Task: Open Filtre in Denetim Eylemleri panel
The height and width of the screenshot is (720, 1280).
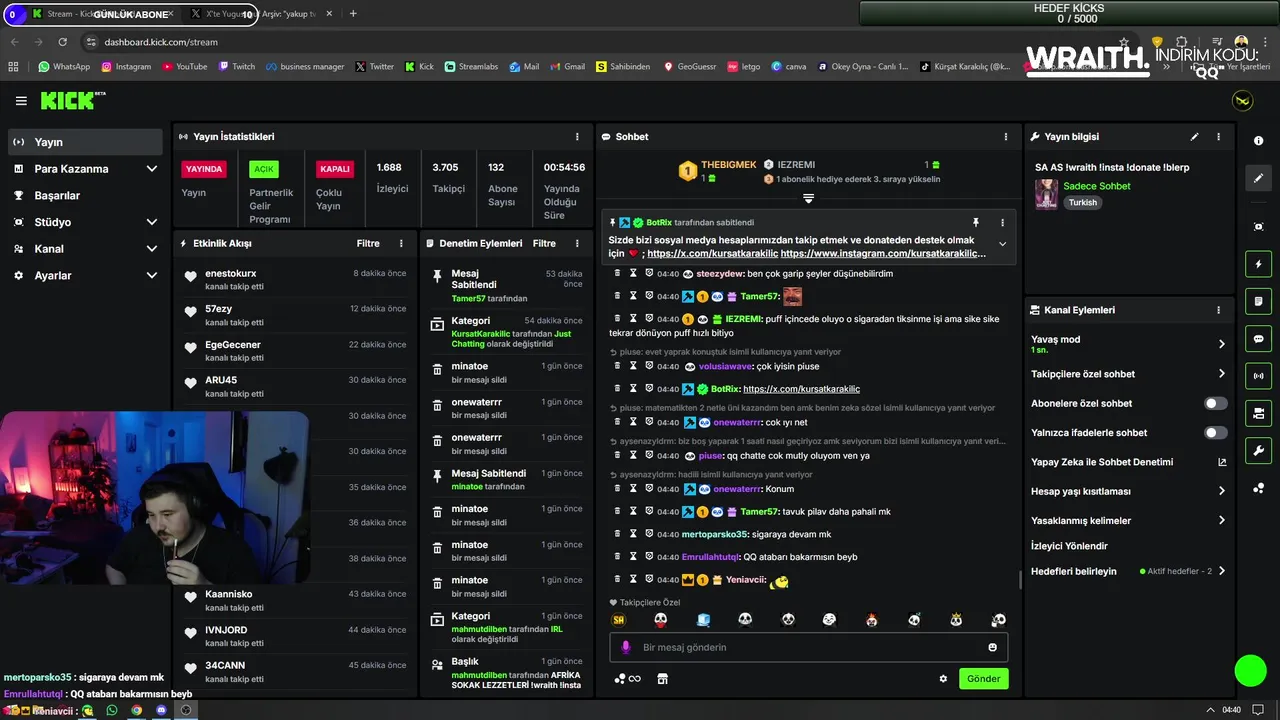Action: [x=544, y=243]
